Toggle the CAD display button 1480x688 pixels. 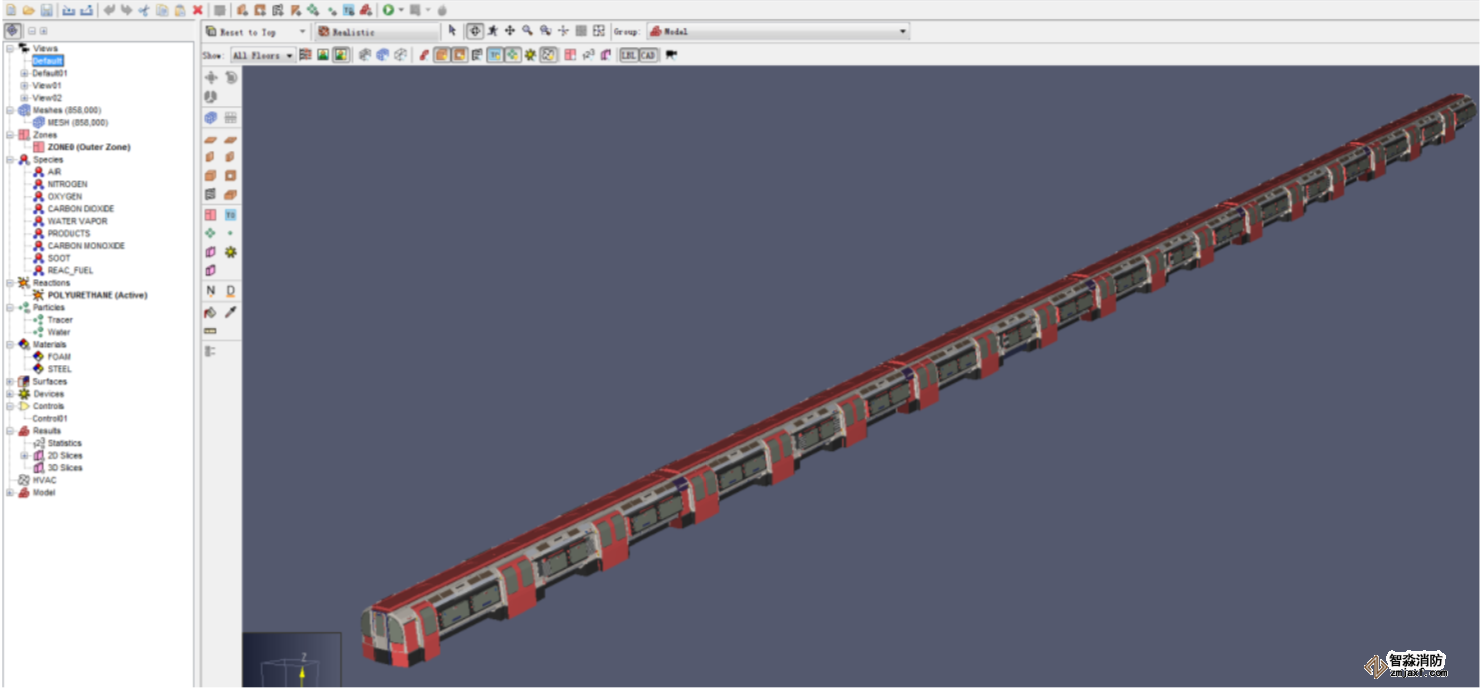pos(648,55)
